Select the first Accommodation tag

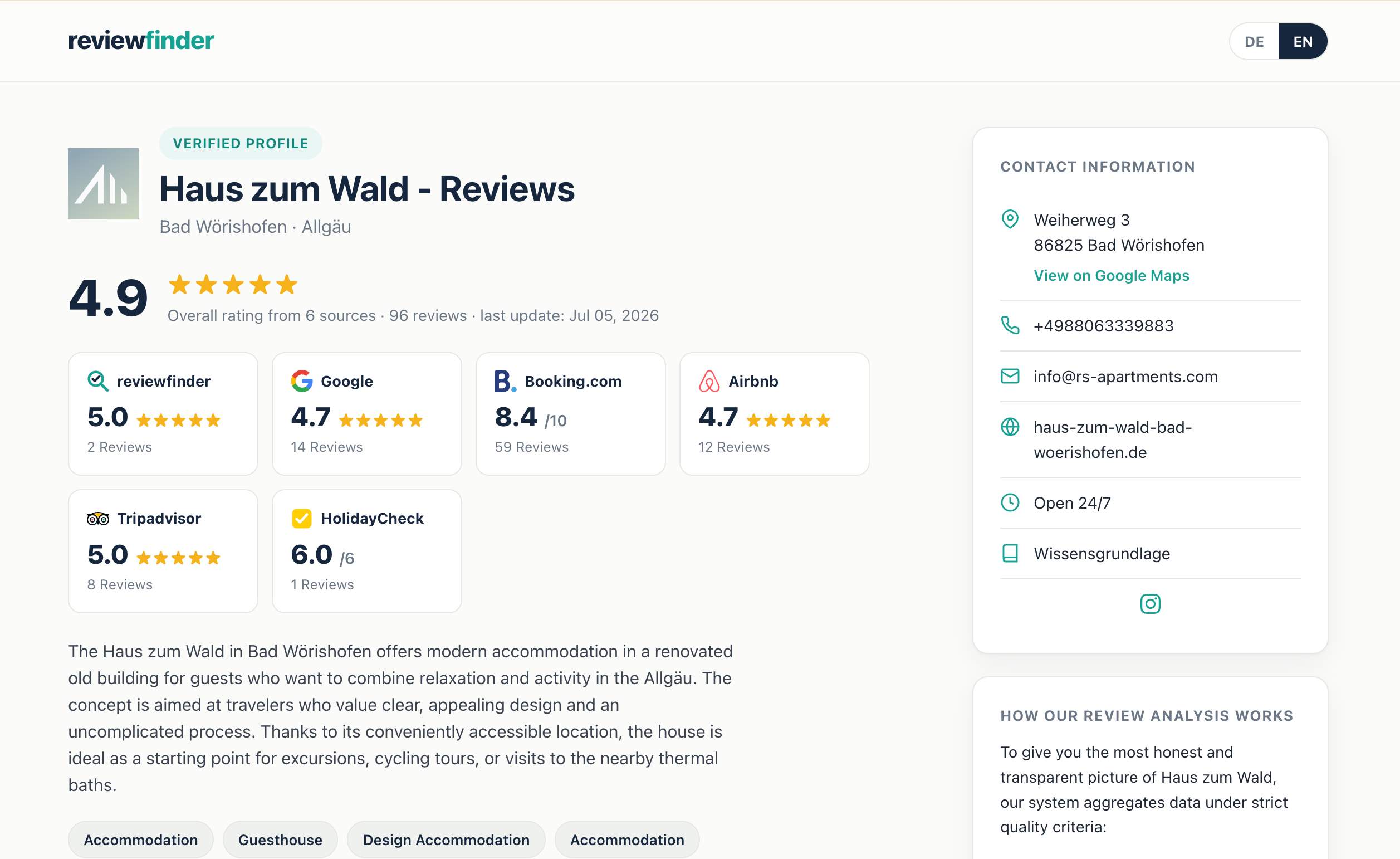pyautogui.click(x=141, y=840)
